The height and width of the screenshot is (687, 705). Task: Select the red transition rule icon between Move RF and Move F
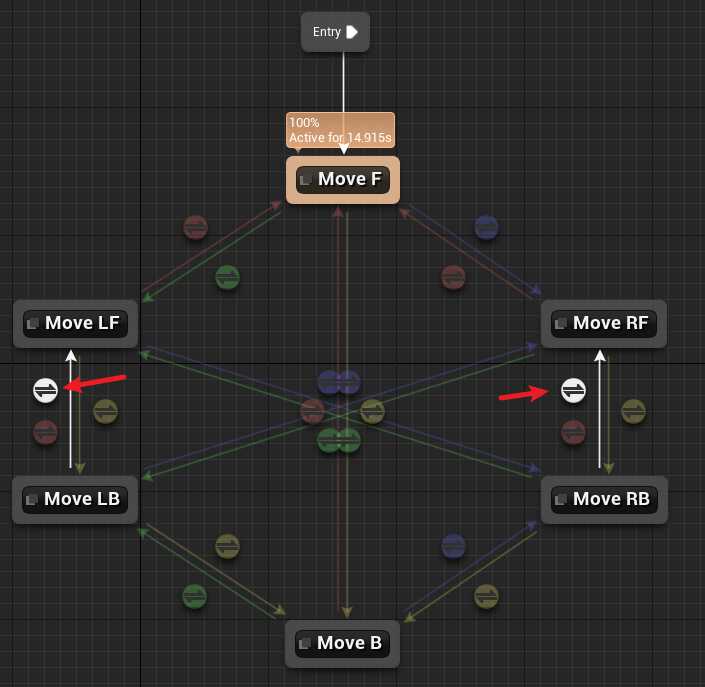coord(453,277)
